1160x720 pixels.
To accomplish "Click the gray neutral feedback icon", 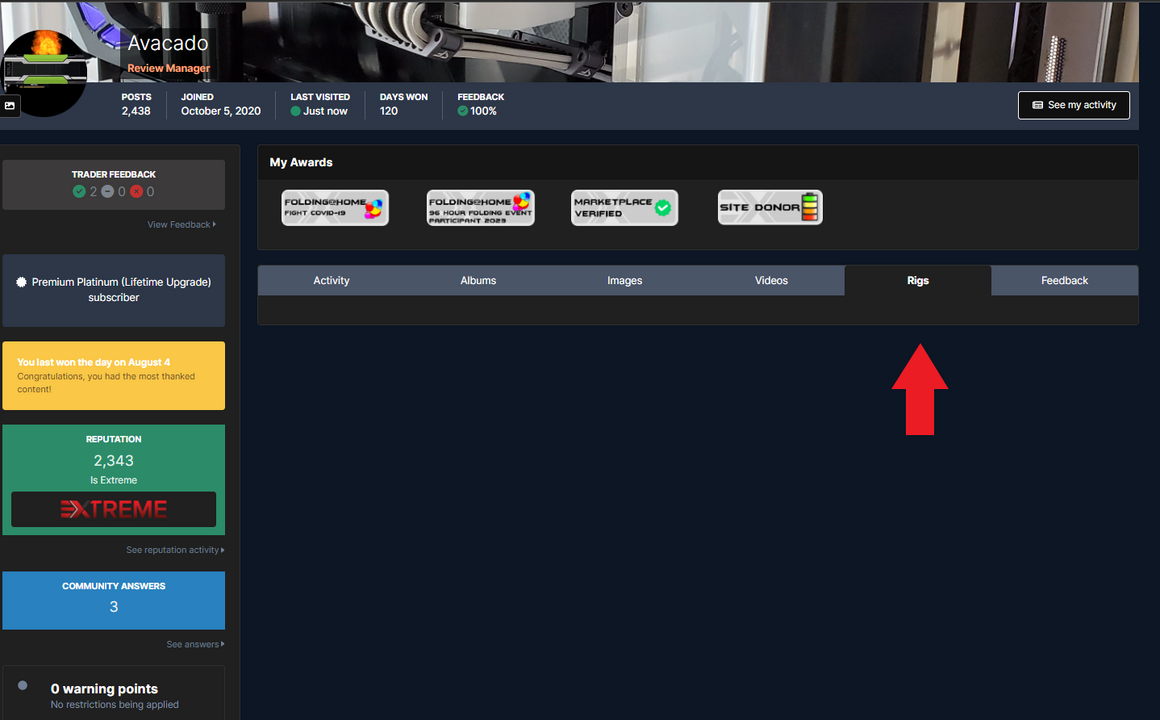I will [108, 192].
